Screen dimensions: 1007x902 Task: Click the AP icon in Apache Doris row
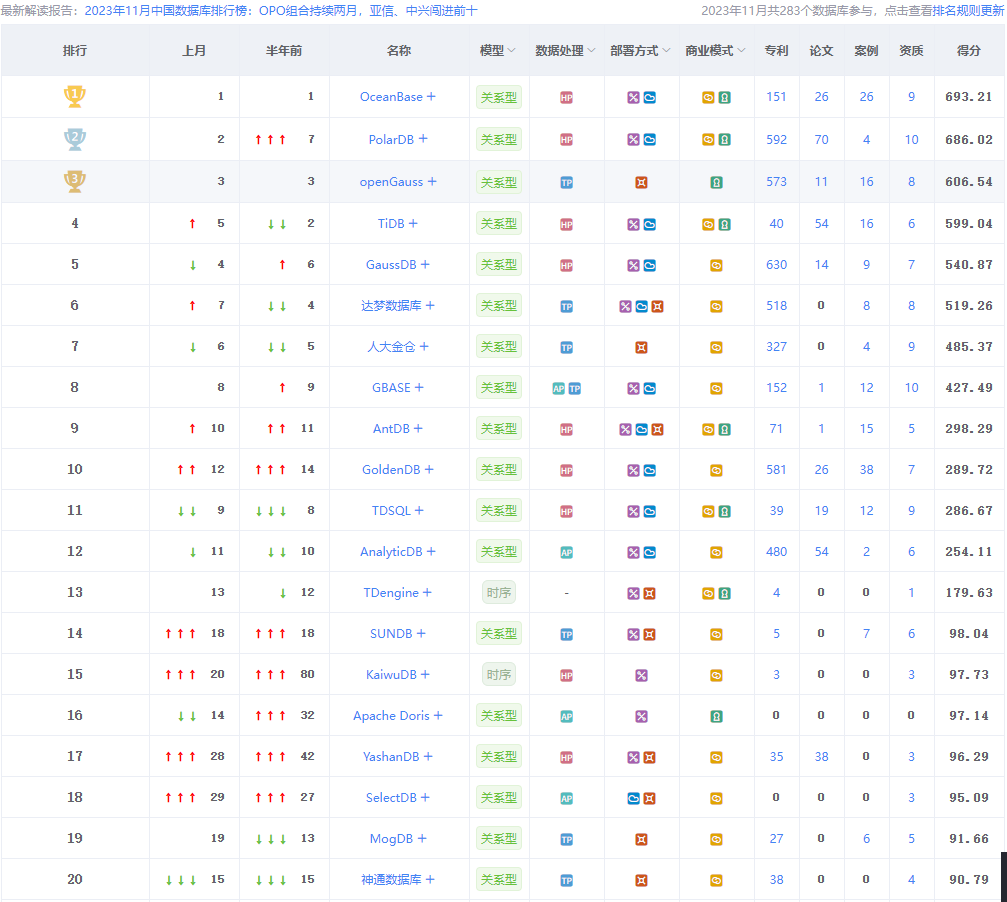tap(566, 716)
